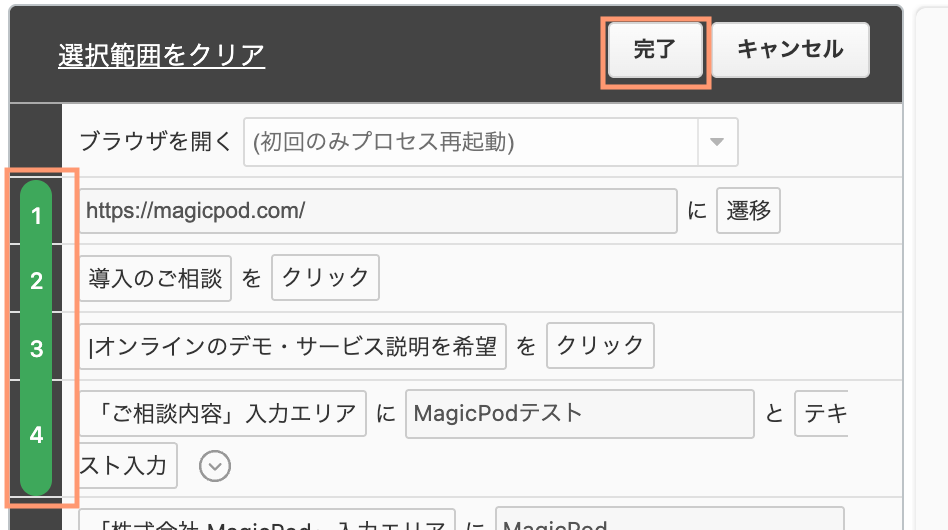Select step number 3 marker
This screenshot has height=530, width=948.
(37, 349)
